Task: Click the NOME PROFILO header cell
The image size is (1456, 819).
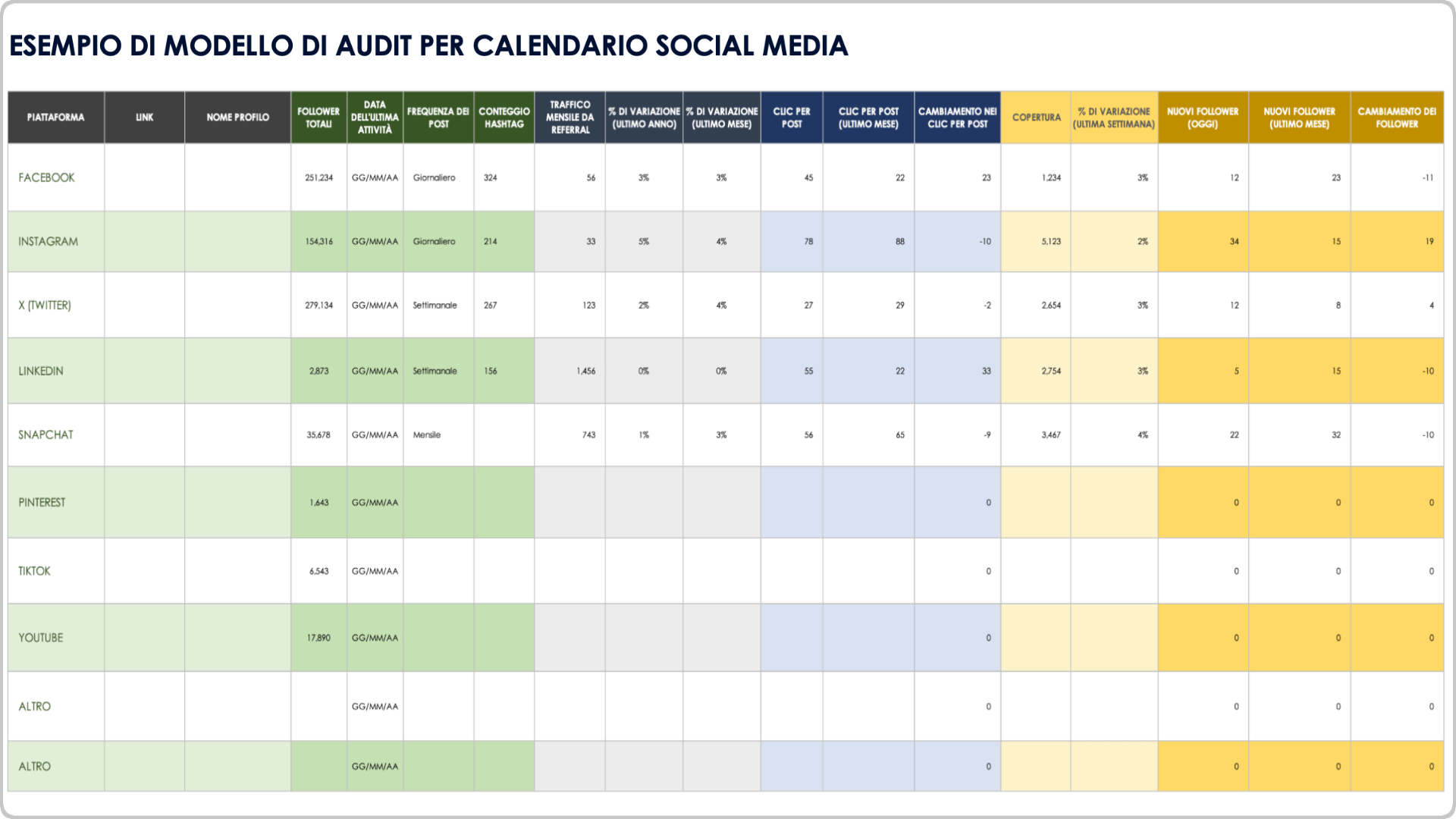Action: (x=238, y=118)
